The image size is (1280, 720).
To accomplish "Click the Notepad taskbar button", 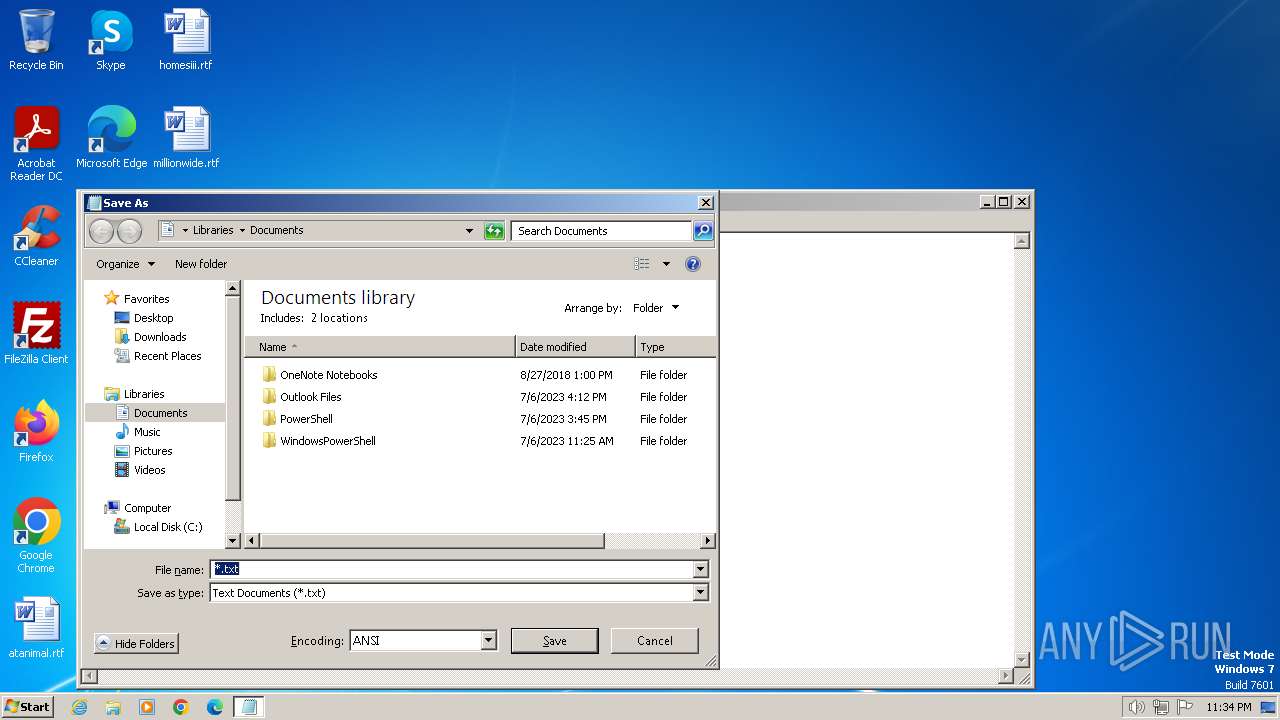I will [249, 707].
